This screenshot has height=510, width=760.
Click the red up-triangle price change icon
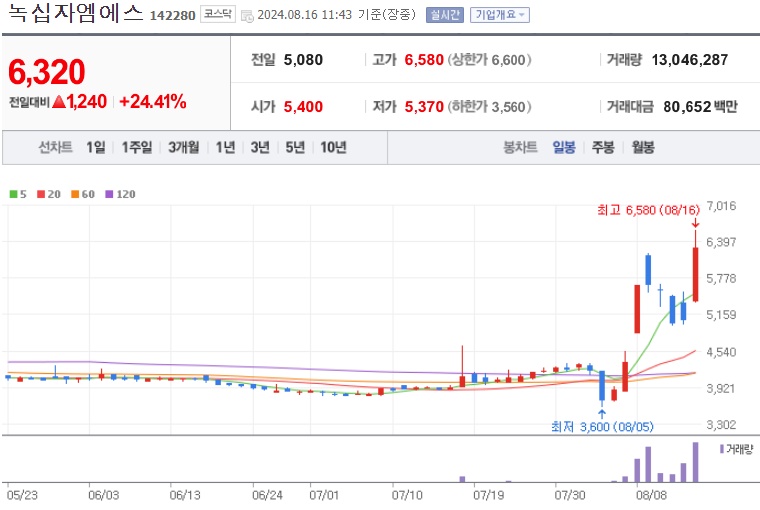(x=59, y=102)
